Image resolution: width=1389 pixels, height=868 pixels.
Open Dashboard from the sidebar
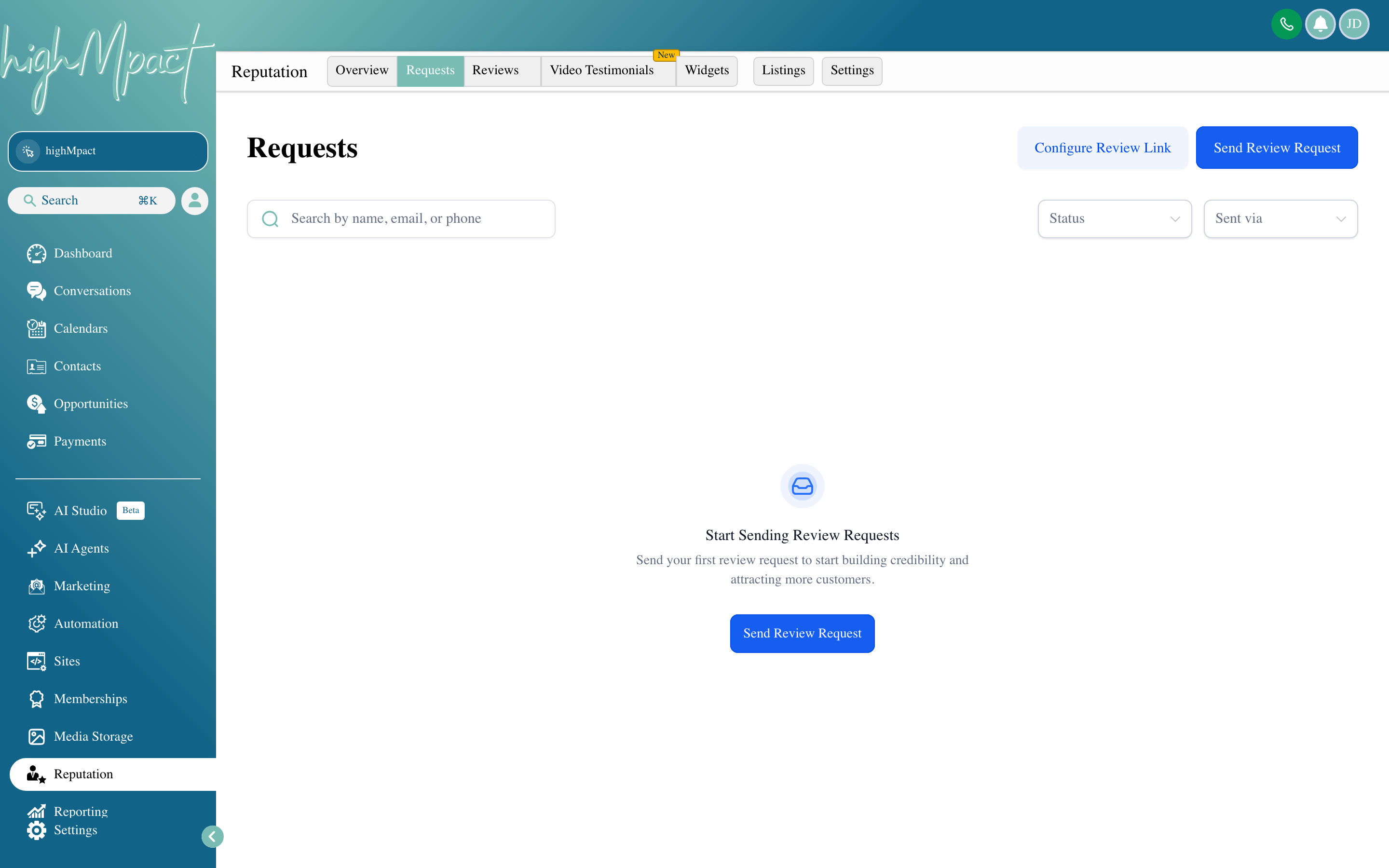pos(82,253)
